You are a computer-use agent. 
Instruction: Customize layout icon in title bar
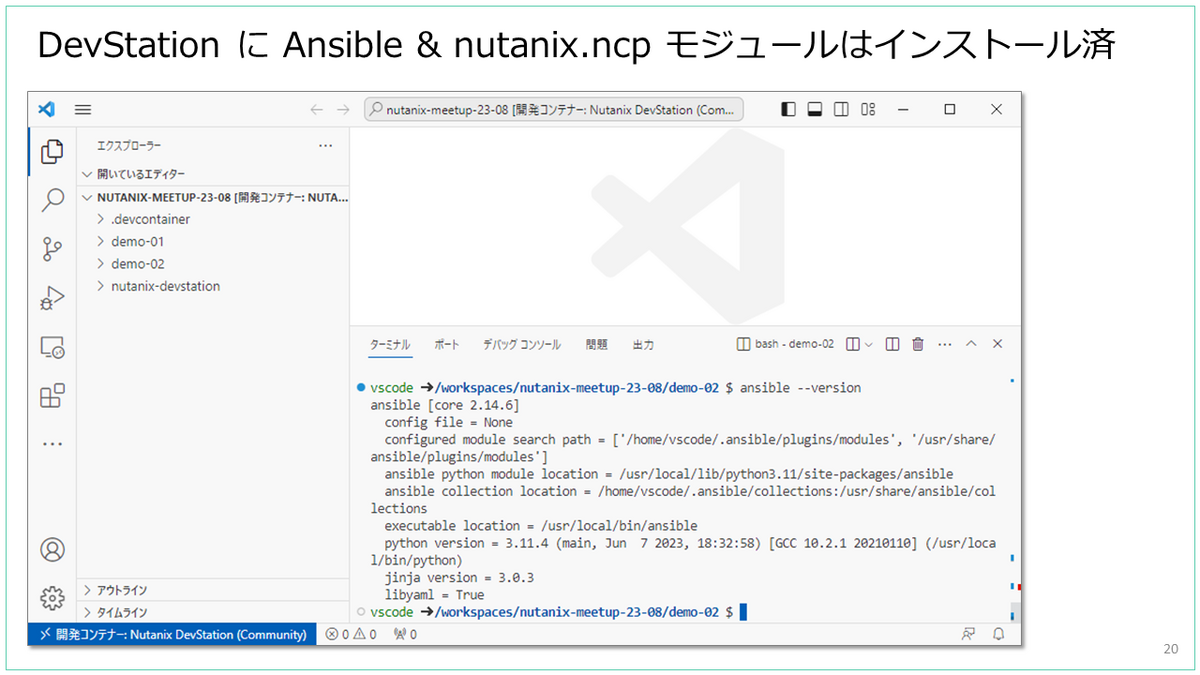(868, 109)
